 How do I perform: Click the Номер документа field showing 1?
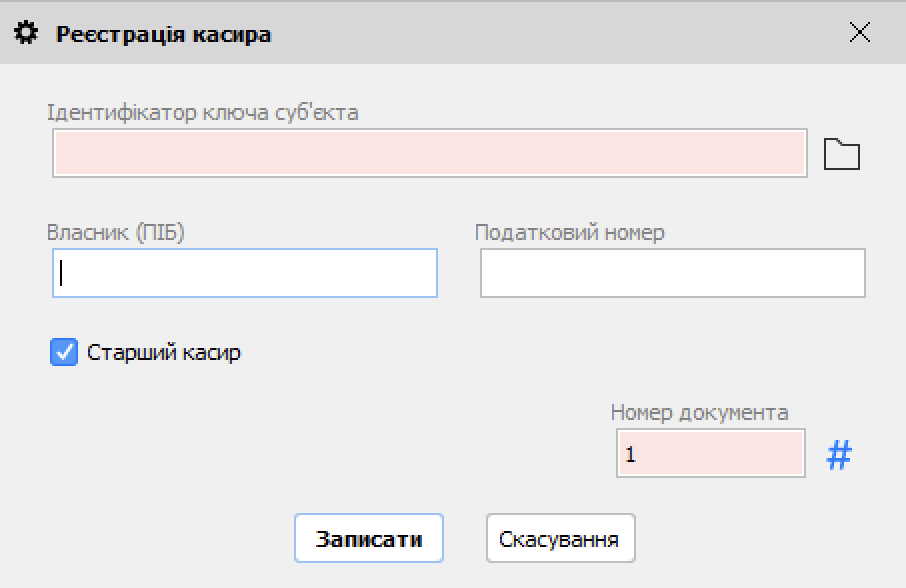click(x=710, y=453)
